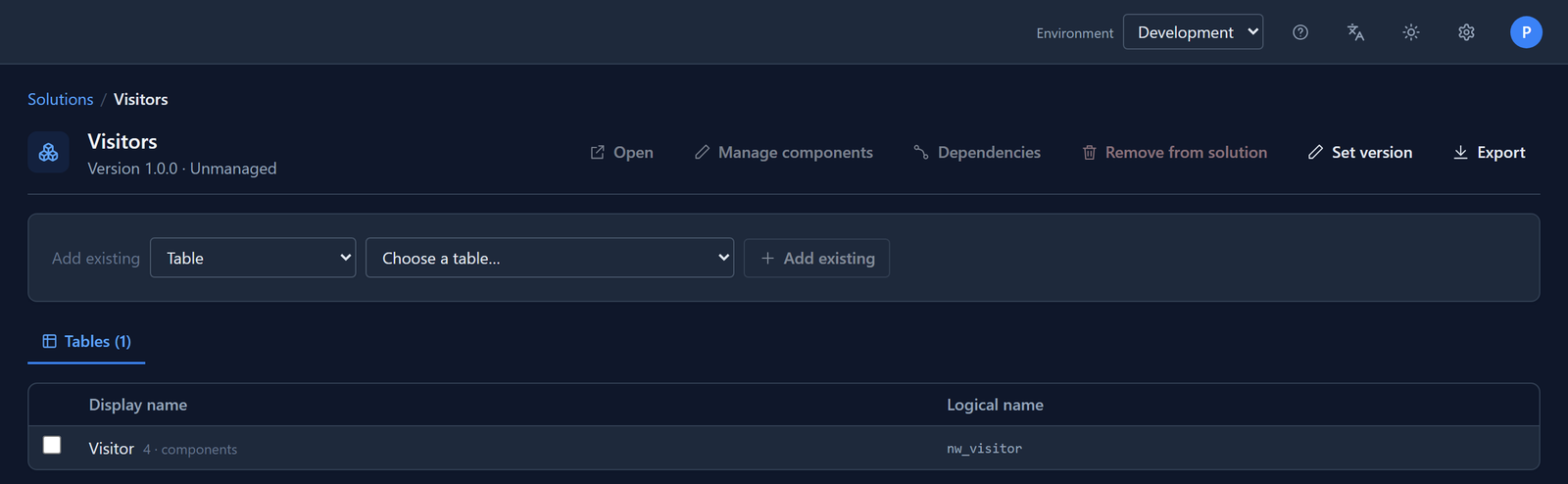Click the Add existing button

pyautogui.click(x=816, y=258)
